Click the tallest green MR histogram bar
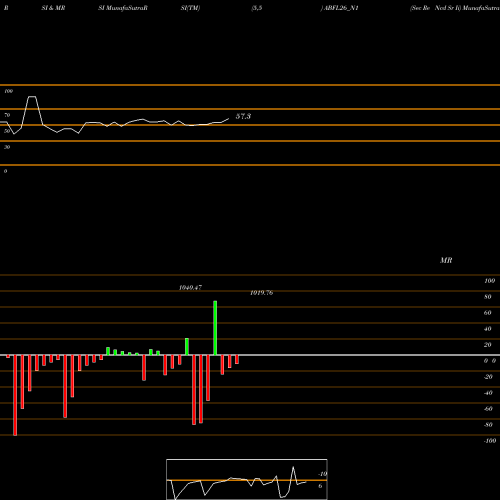The width and height of the screenshot is (500, 500). point(215,328)
